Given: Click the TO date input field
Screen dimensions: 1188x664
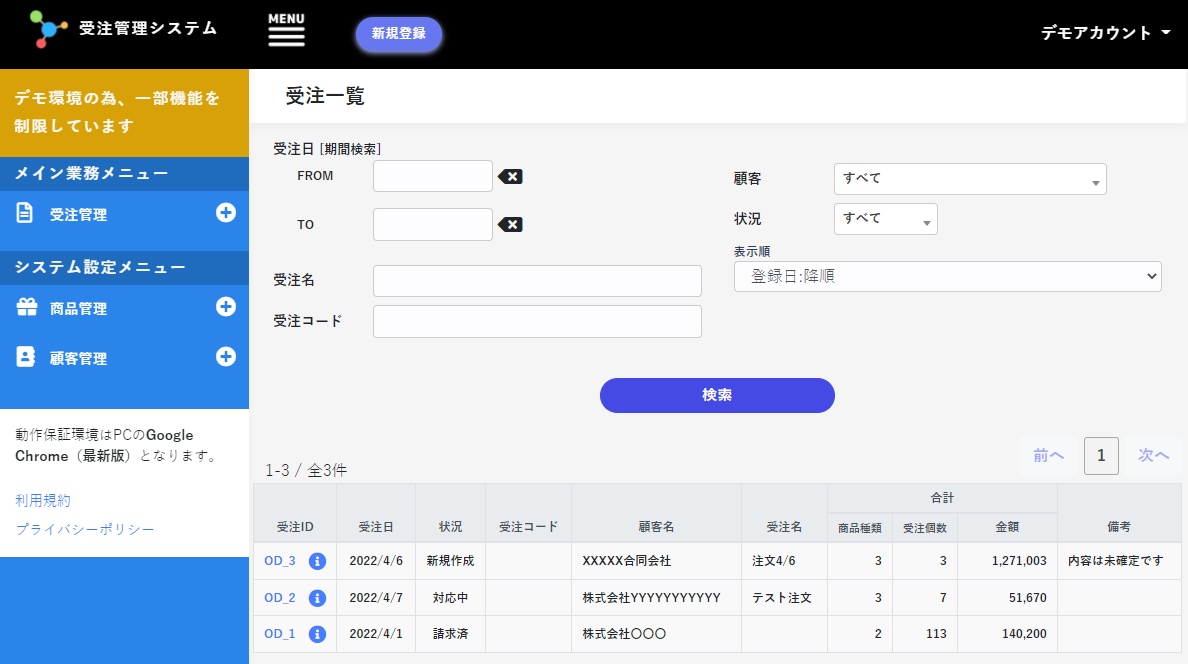Looking at the screenshot, I should pos(433,224).
